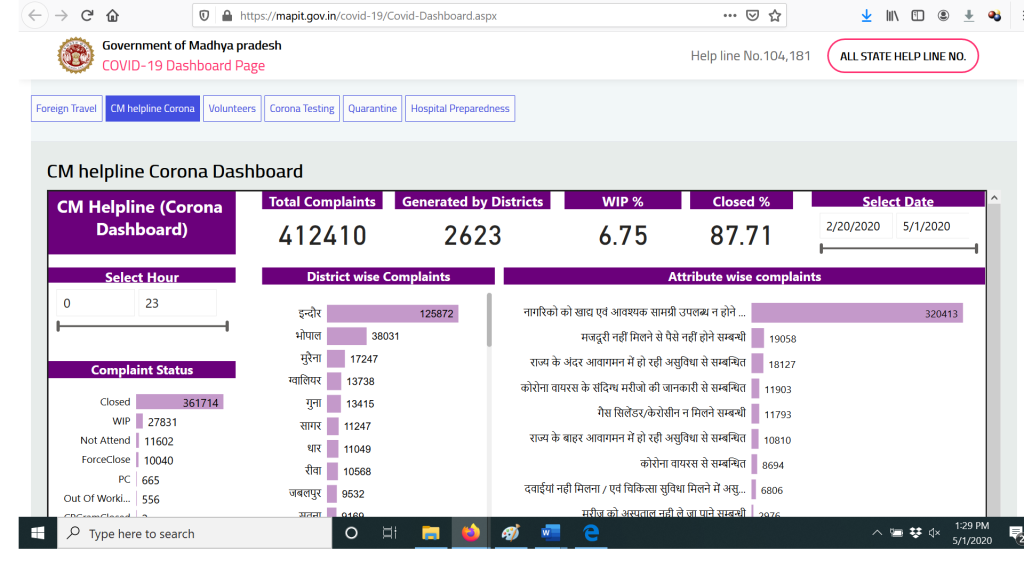
Task: Open the Firefox downloads arrow icon
Action: coord(866,16)
